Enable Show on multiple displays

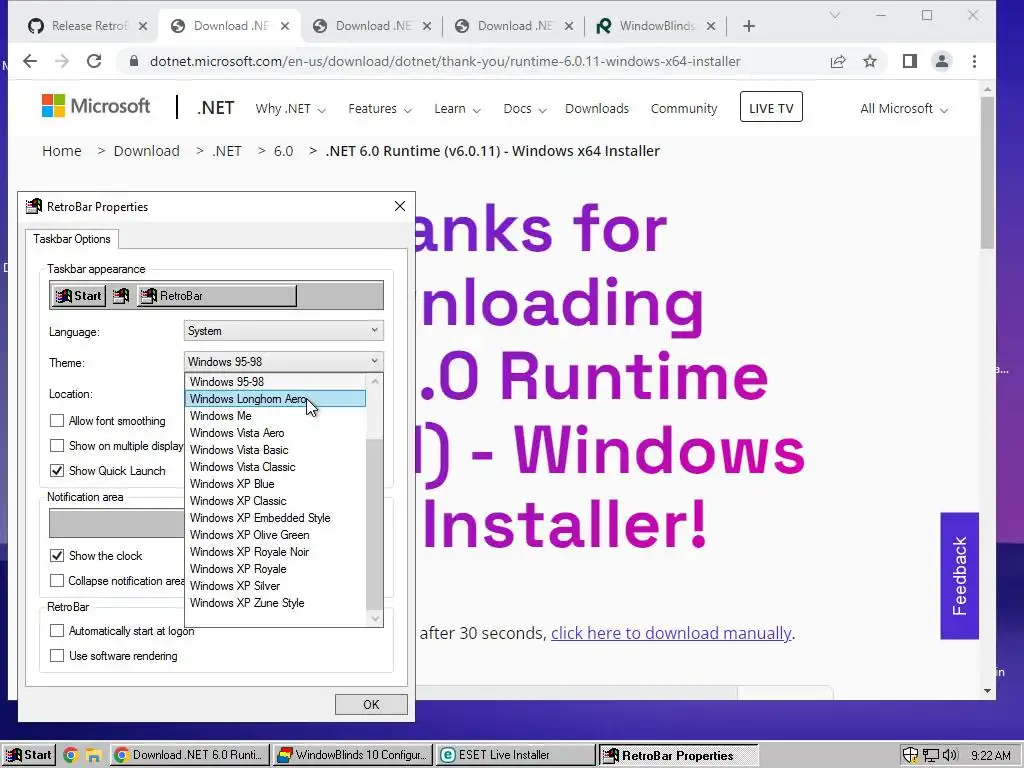(57, 445)
